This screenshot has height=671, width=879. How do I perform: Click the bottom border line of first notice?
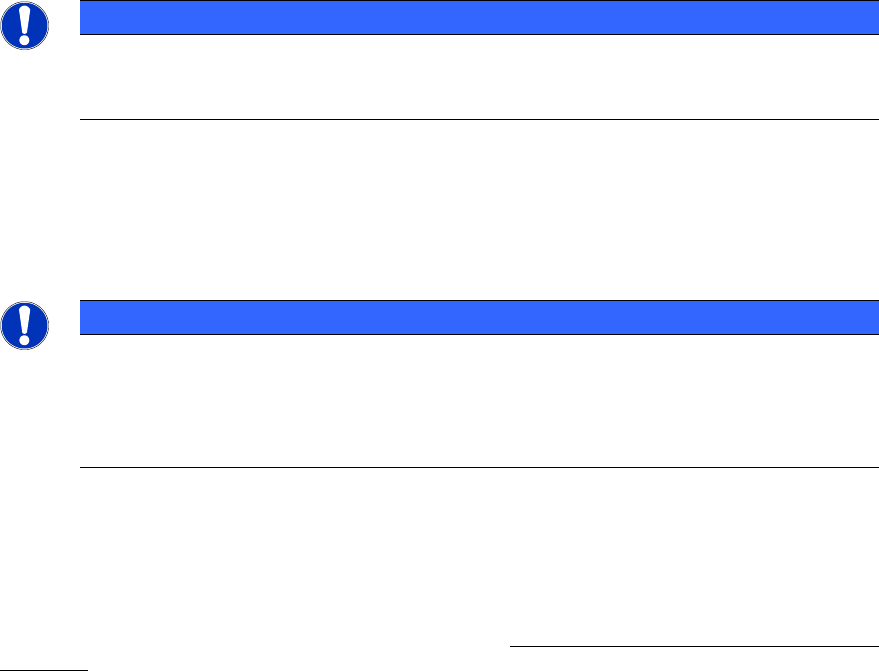[x=472, y=120]
